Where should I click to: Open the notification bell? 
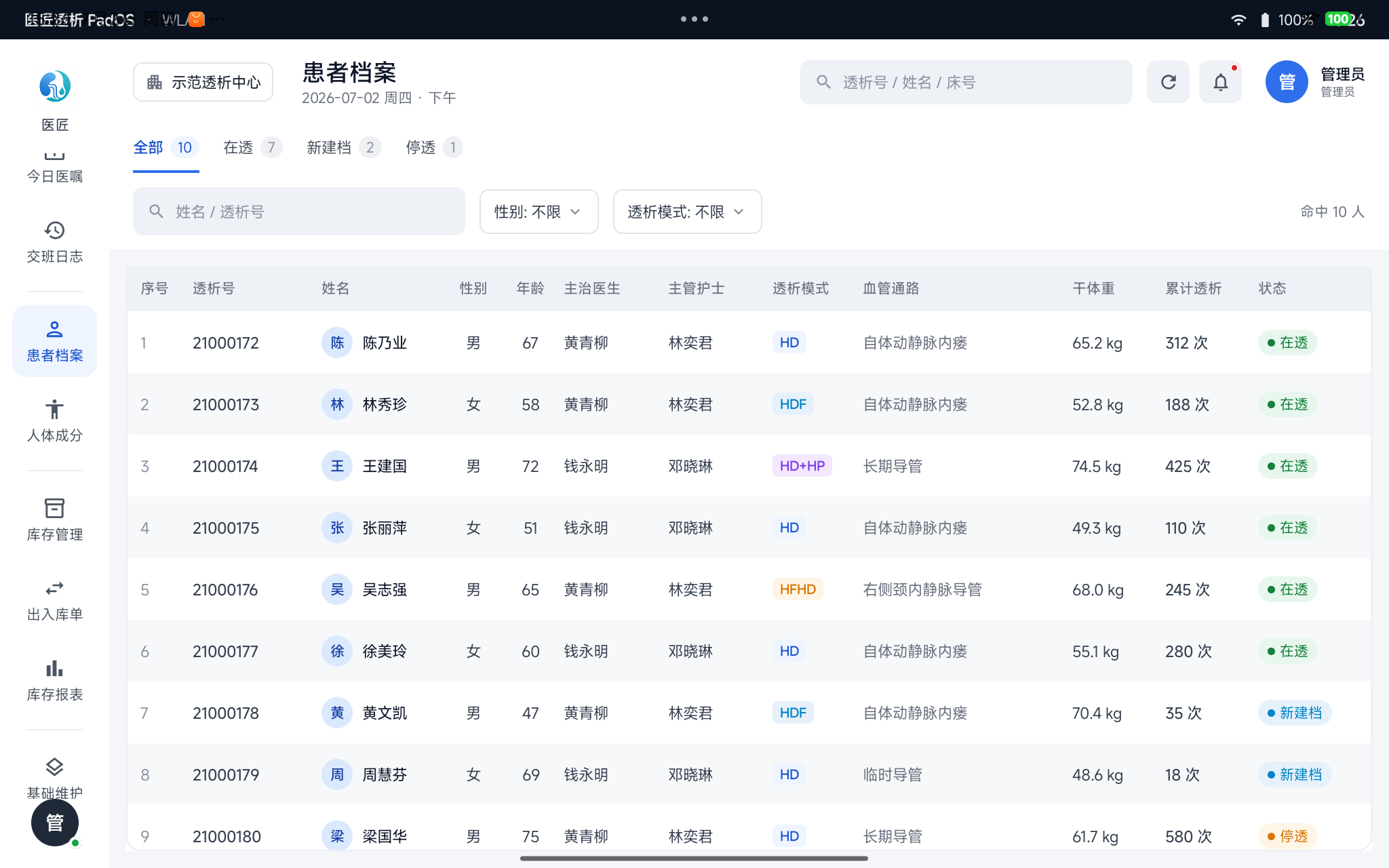(x=1220, y=82)
